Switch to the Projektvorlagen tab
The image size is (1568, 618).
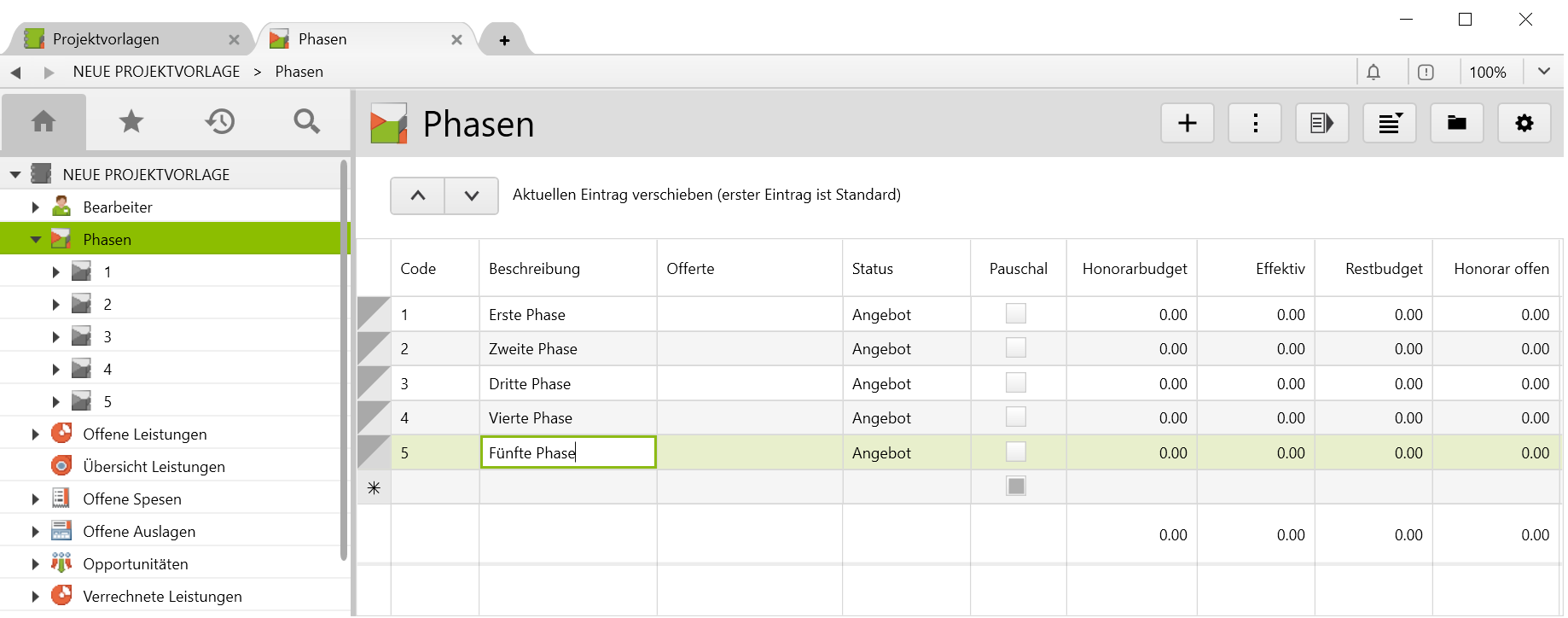[106, 39]
